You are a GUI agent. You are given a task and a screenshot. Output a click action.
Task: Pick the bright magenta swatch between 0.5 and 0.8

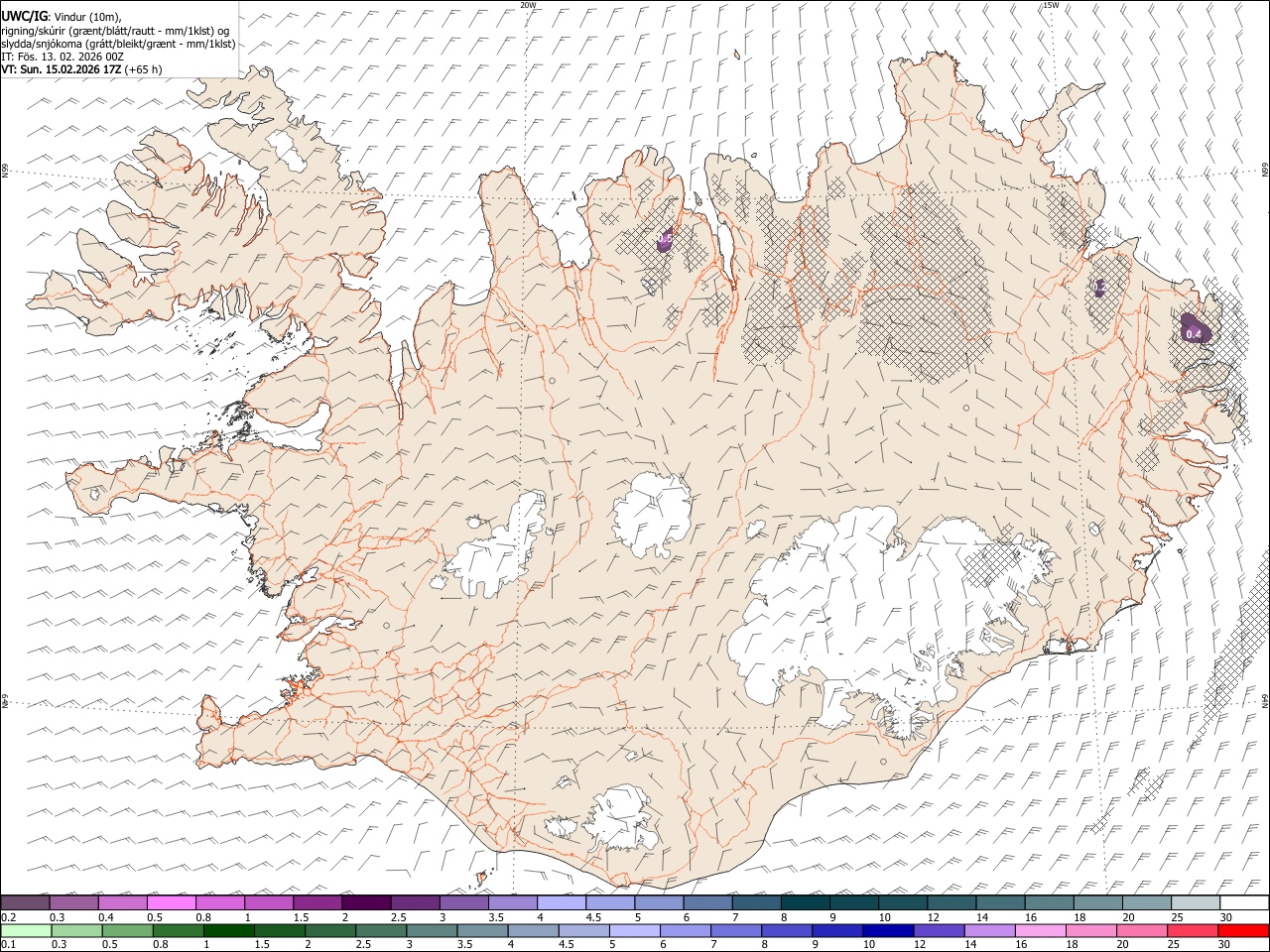(x=171, y=902)
